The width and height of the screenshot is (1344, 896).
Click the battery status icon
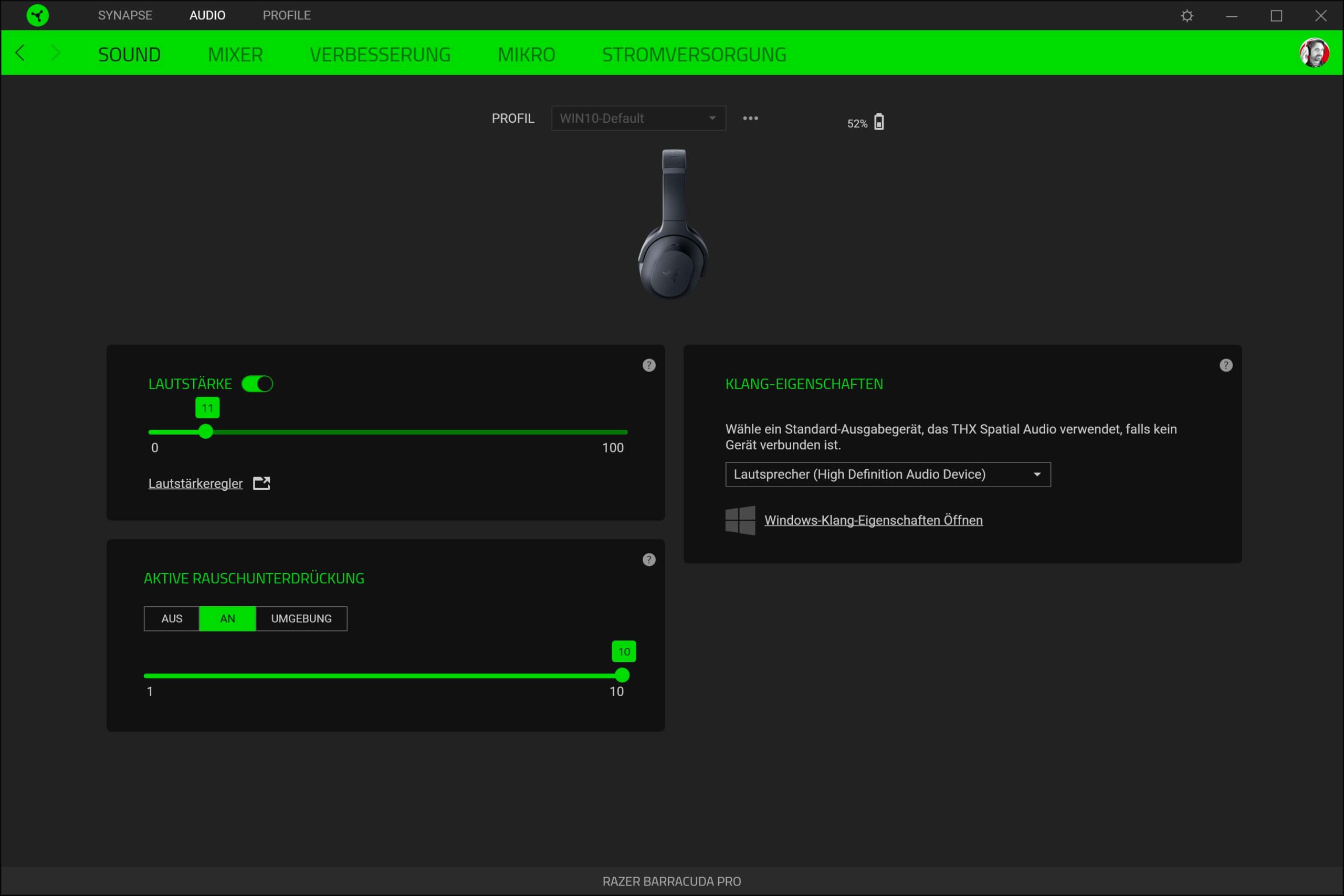point(879,122)
